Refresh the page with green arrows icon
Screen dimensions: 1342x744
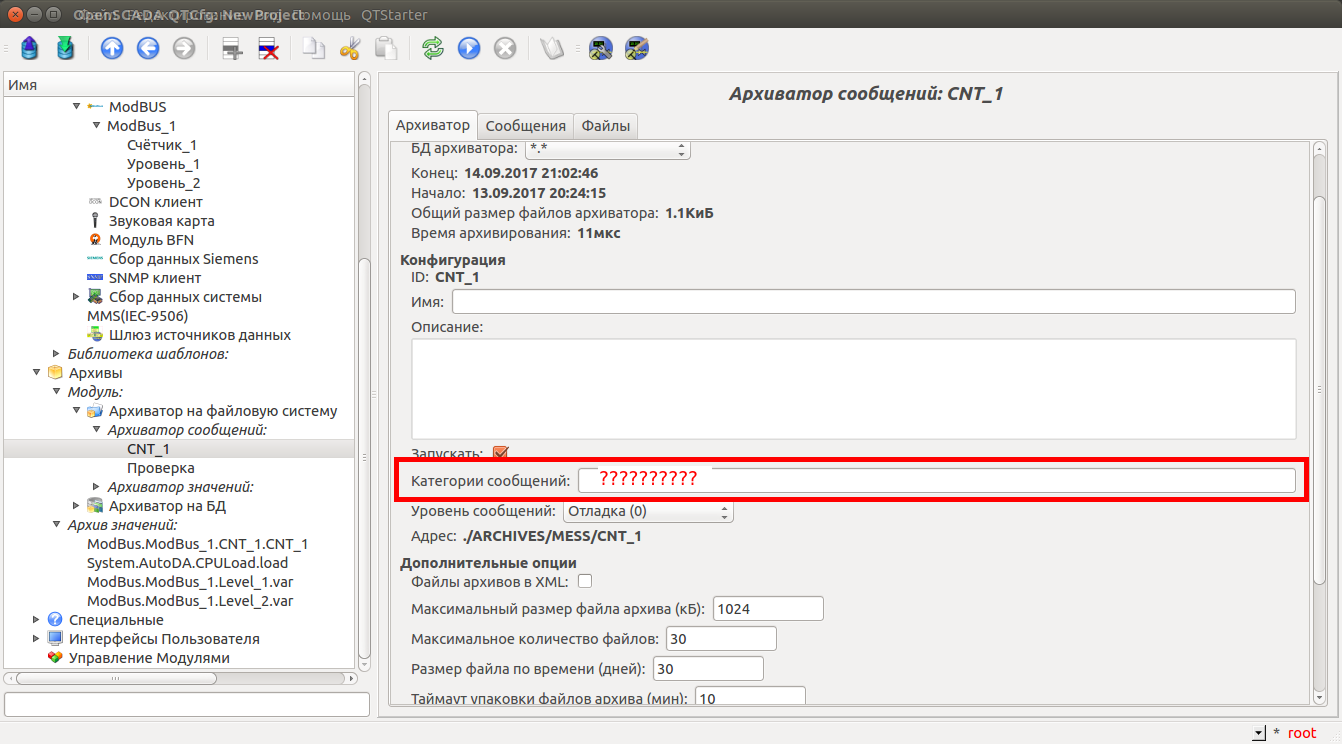point(433,48)
